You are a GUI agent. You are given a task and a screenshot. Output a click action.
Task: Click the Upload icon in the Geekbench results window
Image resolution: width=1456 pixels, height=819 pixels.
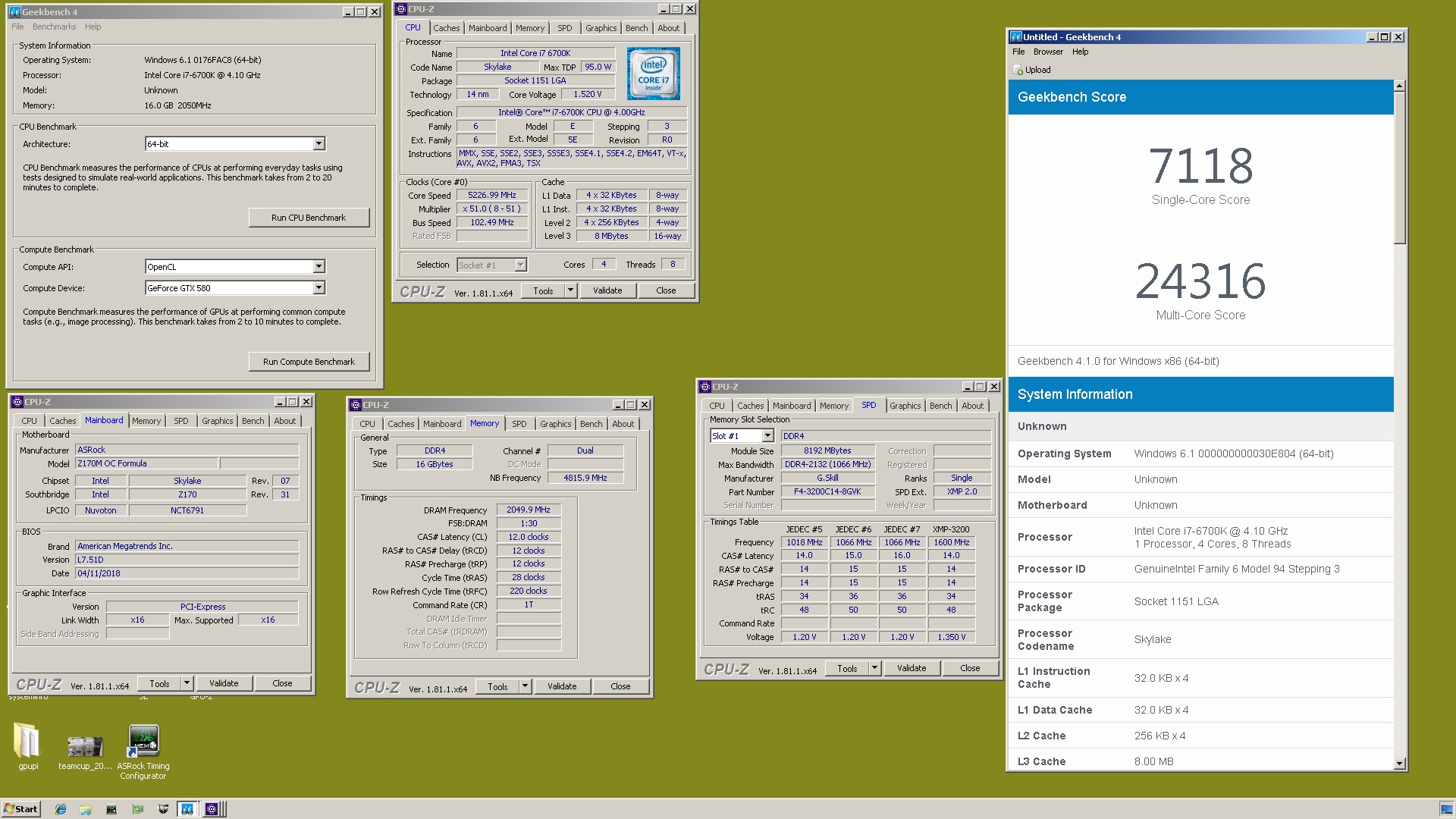[x=1018, y=70]
